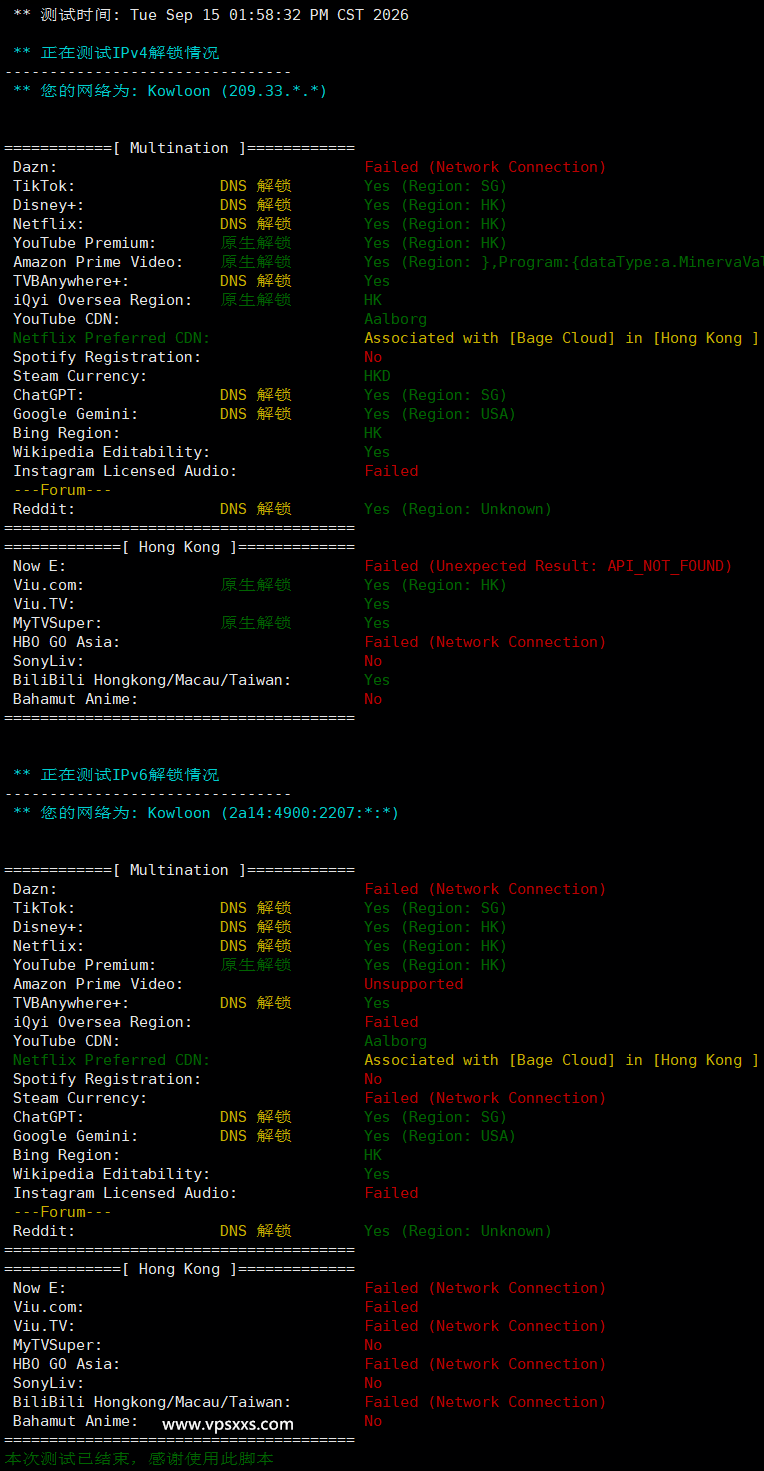
Task: Click Spotify Registration 'No' in IPv4 section
Action: 373,357
